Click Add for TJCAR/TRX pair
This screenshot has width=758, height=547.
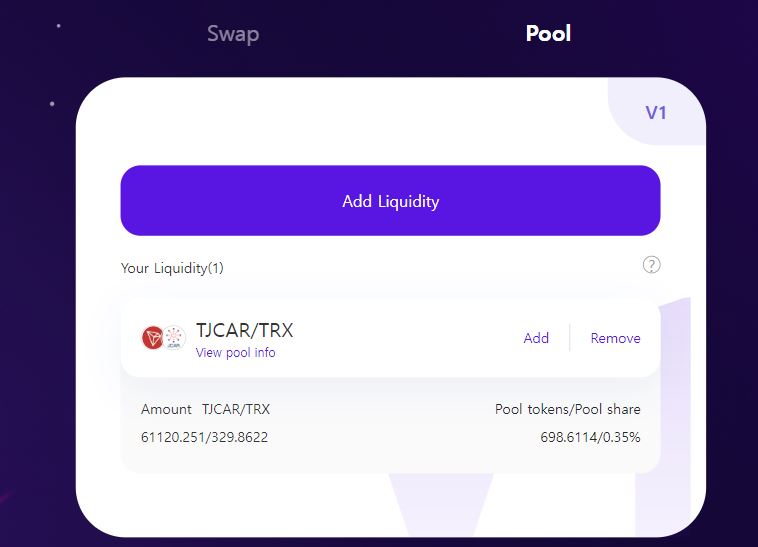(536, 338)
